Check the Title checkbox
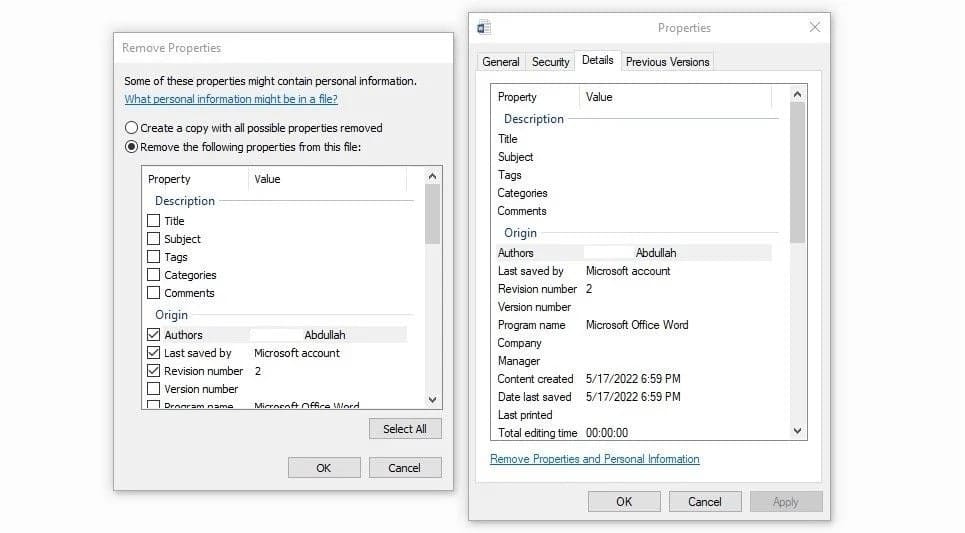The width and height of the screenshot is (965, 533). [154, 220]
